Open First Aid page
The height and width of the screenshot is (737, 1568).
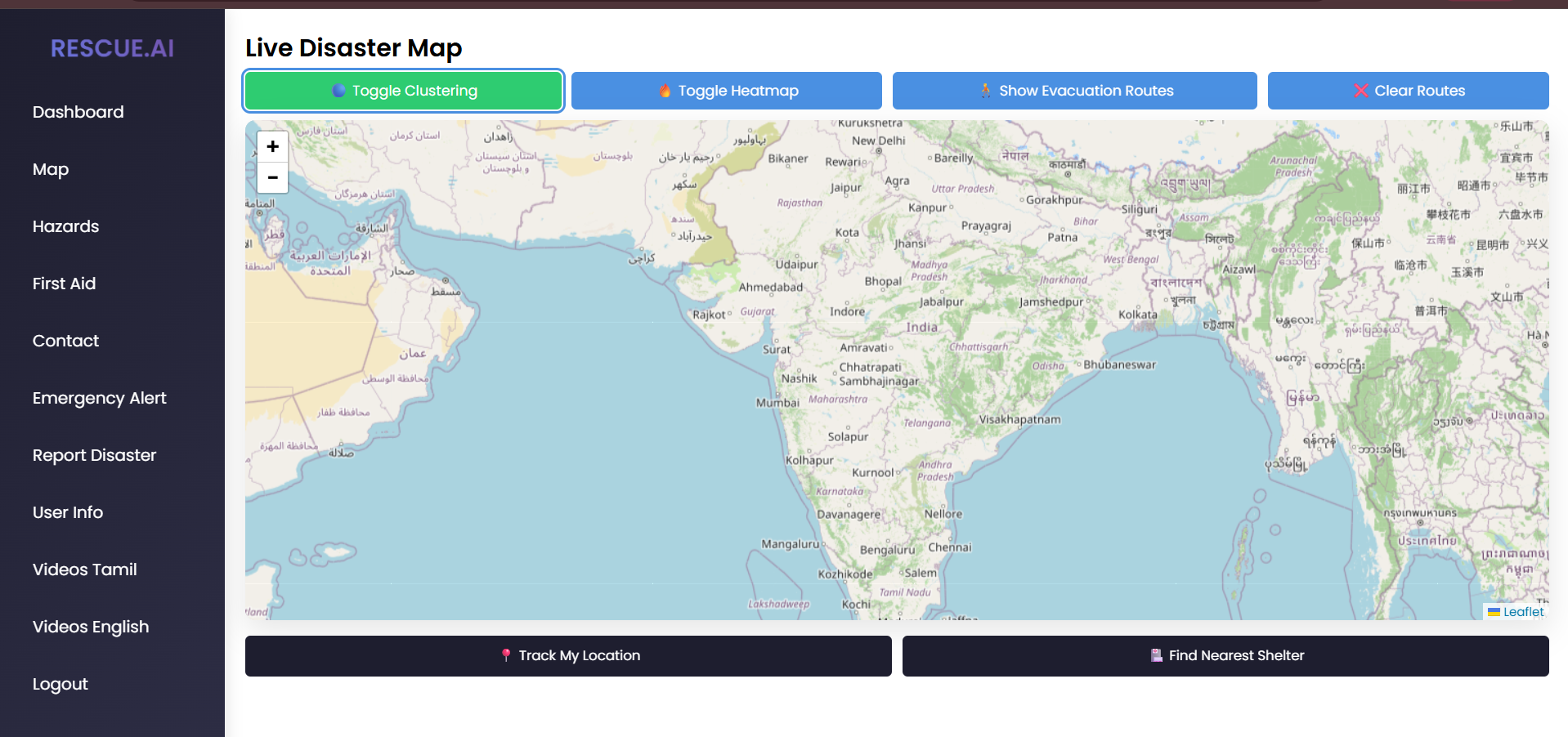pyautogui.click(x=64, y=284)
